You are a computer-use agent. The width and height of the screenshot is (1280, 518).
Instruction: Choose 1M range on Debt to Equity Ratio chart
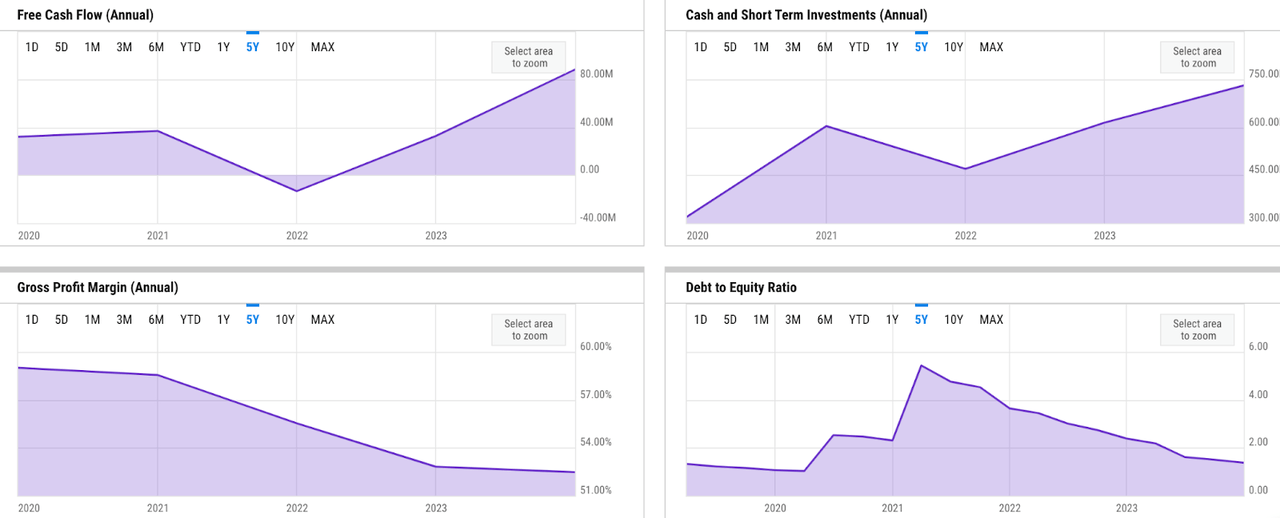(761, 320)
